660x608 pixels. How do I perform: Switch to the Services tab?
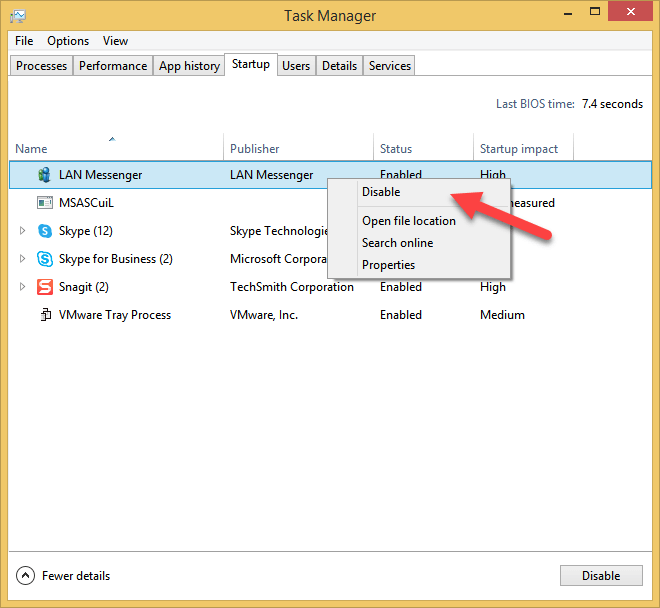pyautogui.click(x=389, y=66)
